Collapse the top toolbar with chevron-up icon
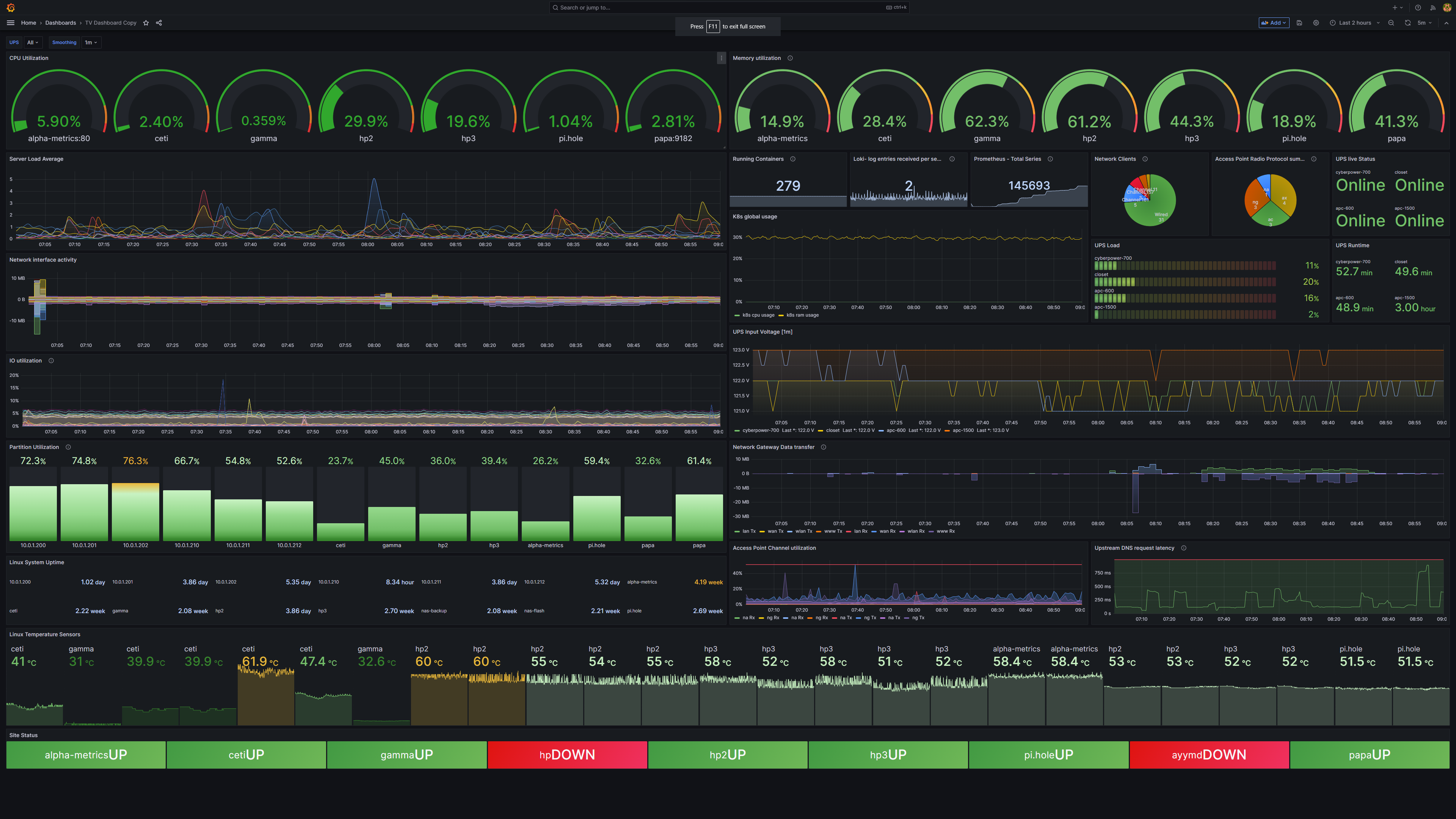 1446,23
